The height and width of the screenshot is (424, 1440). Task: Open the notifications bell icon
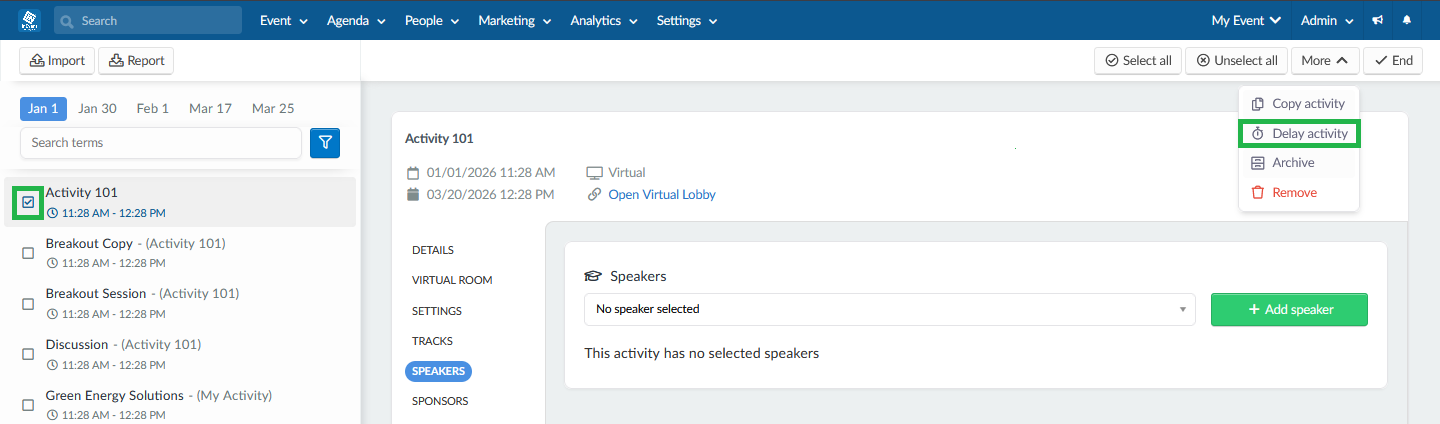pos(1407,20)
